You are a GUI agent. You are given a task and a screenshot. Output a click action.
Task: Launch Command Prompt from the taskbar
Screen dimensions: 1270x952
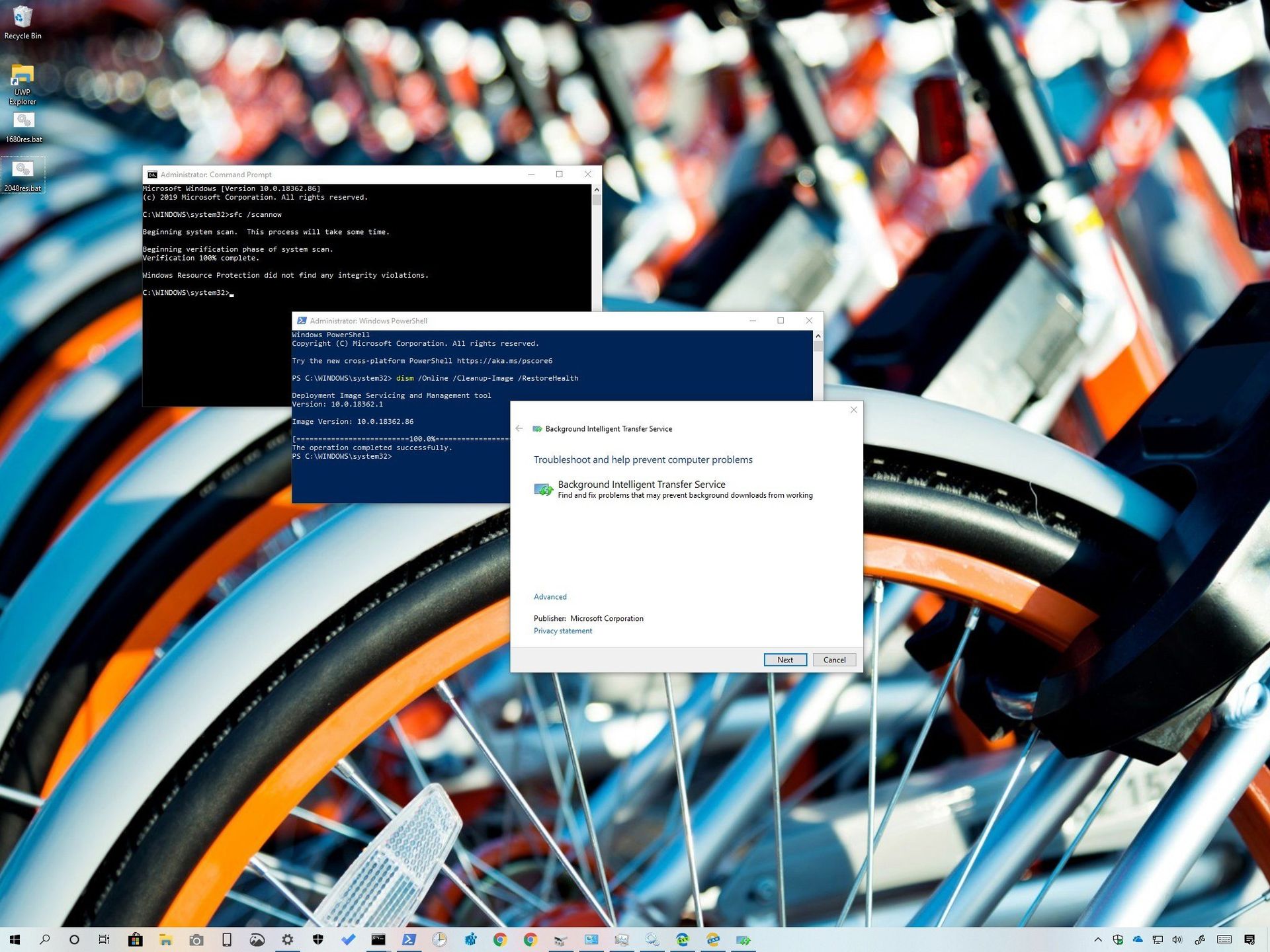point(379,939)
